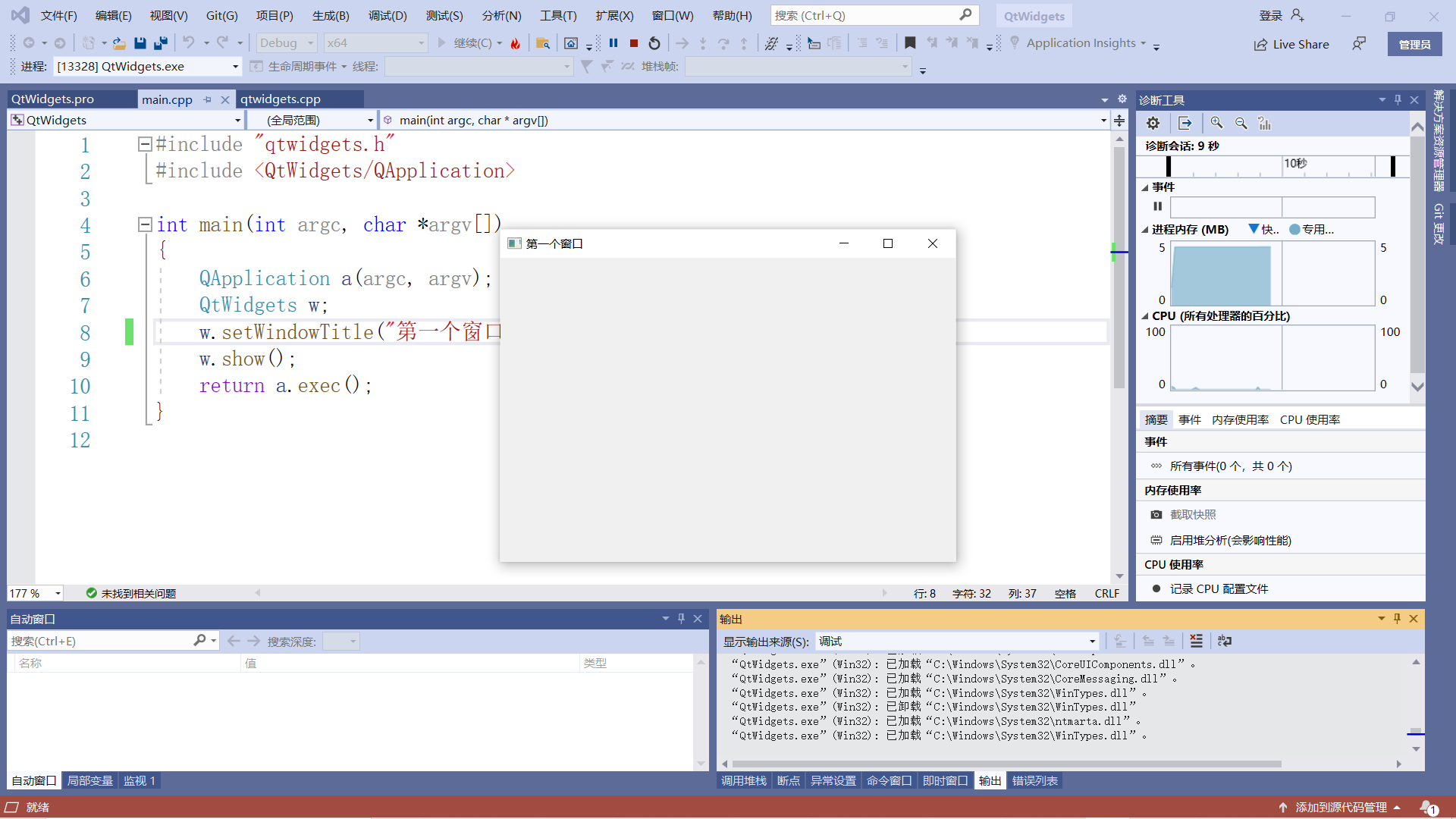Open the Debug configuration dropdown
This screenshot has height=819, width=1456.
[x=310, y=42]
